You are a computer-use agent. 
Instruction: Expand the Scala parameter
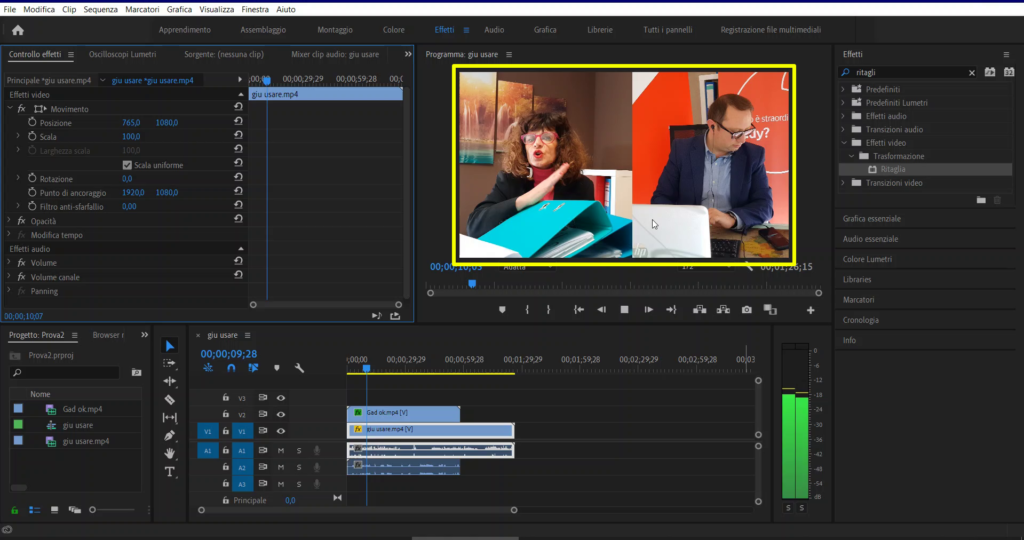tap(18, 136)
